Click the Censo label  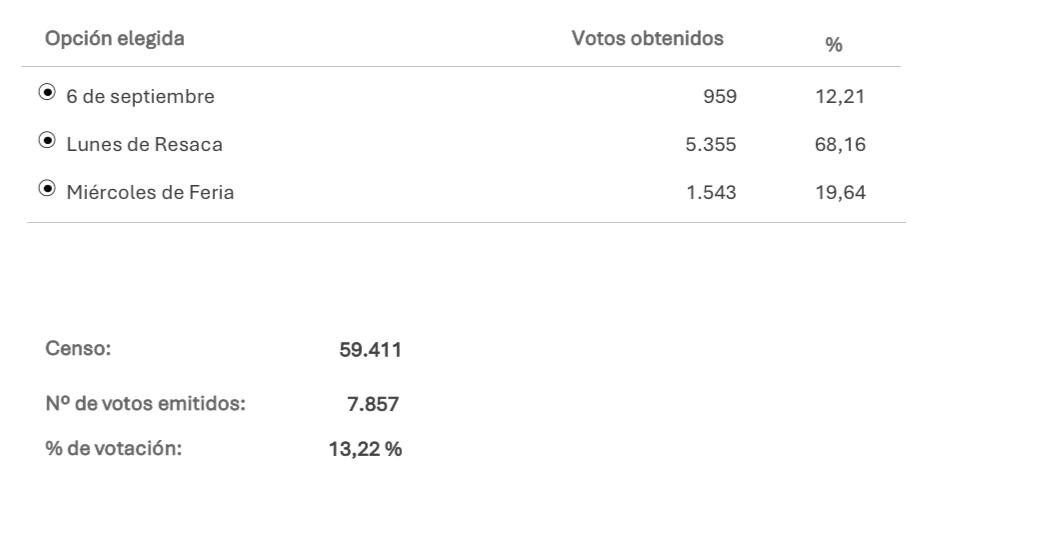click(78, 349)
